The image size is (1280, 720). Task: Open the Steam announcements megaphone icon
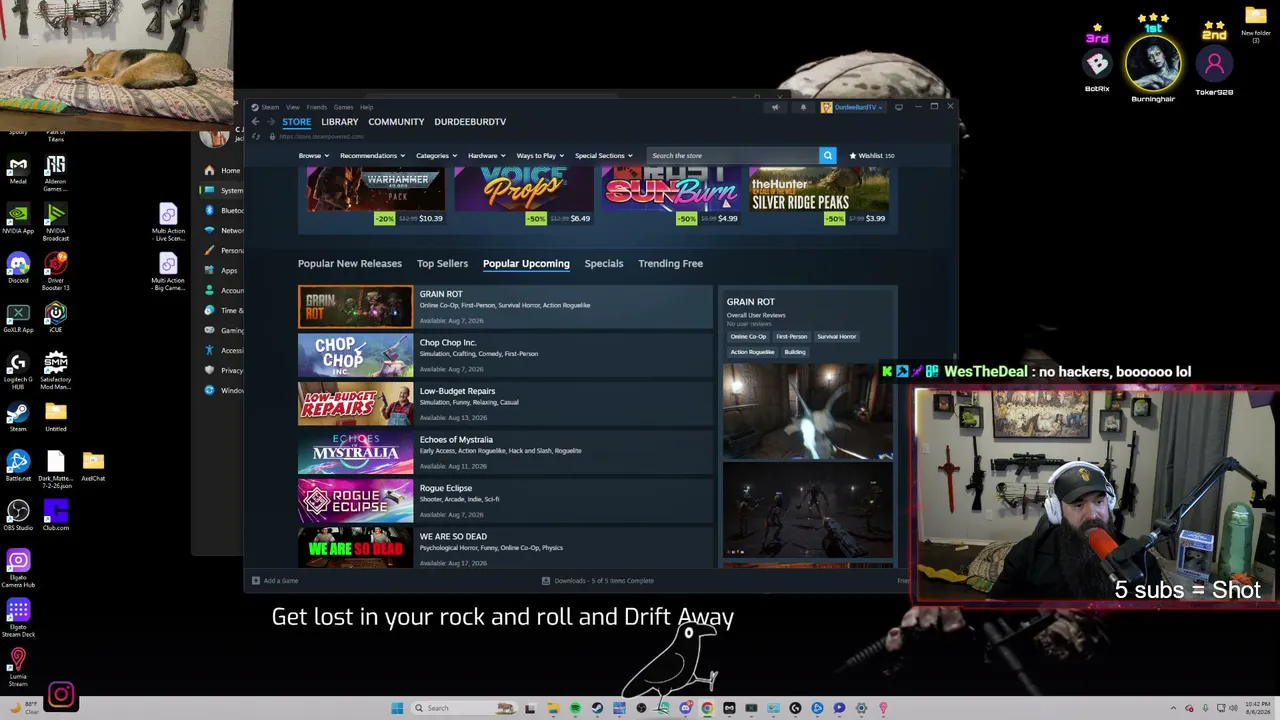(775, 107)
